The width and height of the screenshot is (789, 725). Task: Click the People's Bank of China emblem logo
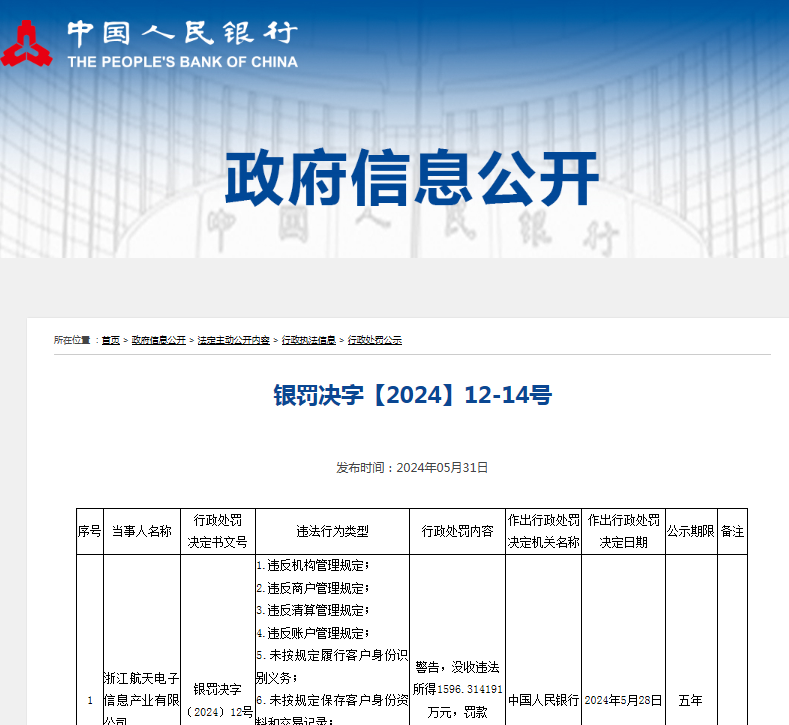tap(28, 43)
